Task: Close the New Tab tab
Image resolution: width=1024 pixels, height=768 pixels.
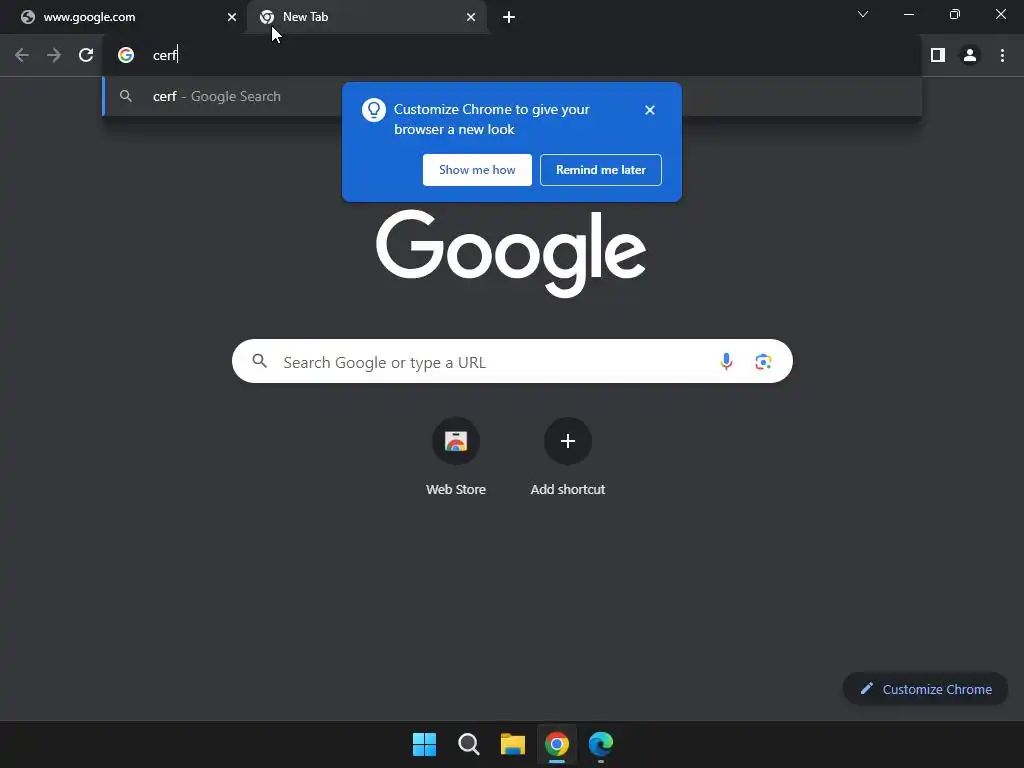Action: (x=471, y=17)
